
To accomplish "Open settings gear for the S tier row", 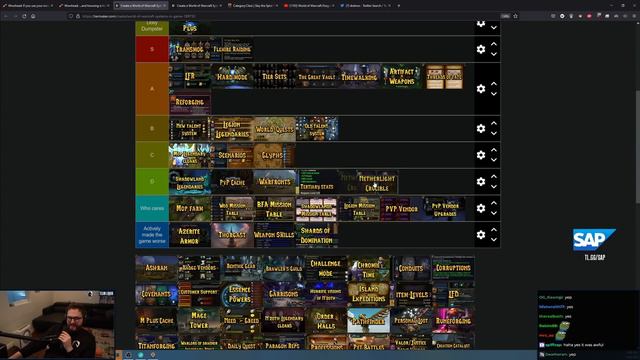I will (481, 49).
